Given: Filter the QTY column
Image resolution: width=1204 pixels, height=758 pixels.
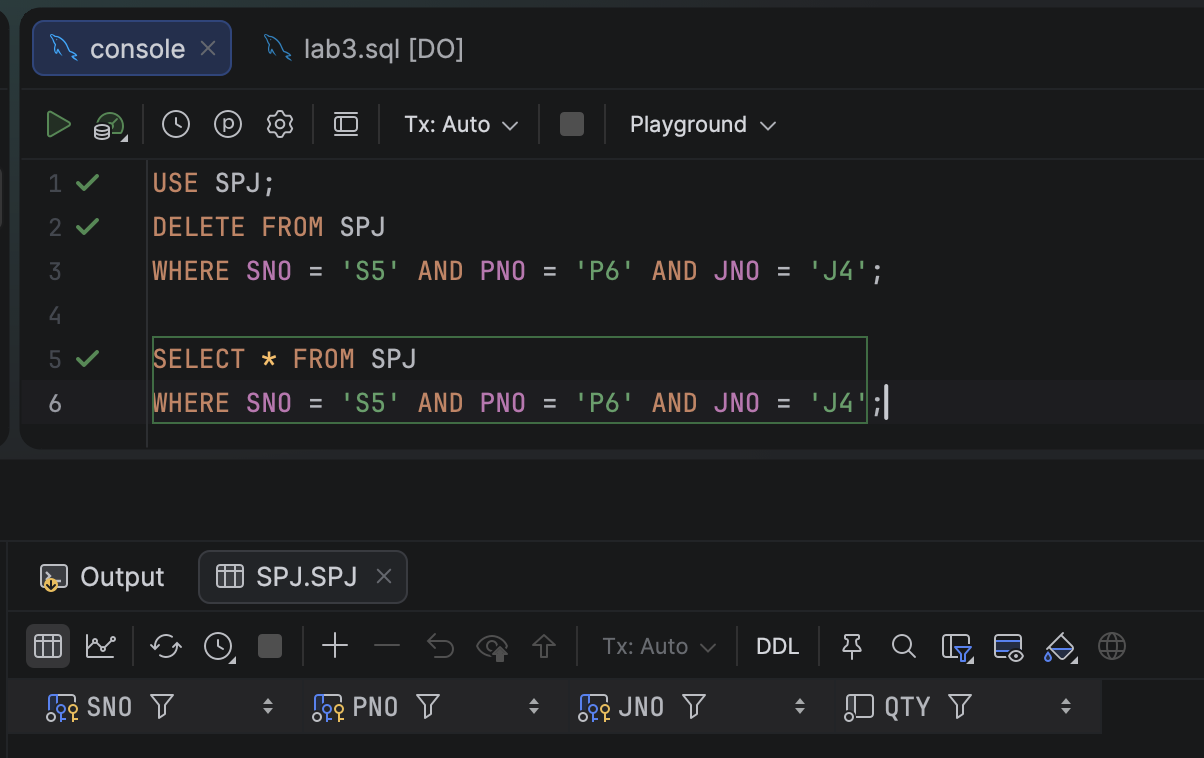Looking at the screenshot, I should tap(960, 707).
